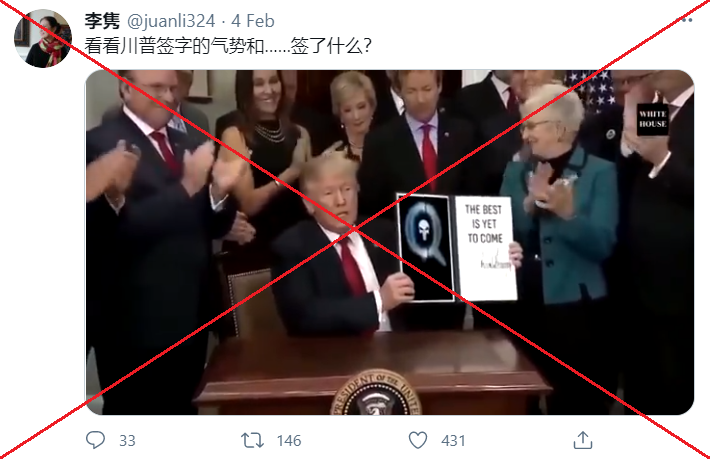Viewport: 710px width, 459px height.
Task: Click the like count 431
Action: coord(453,440)
